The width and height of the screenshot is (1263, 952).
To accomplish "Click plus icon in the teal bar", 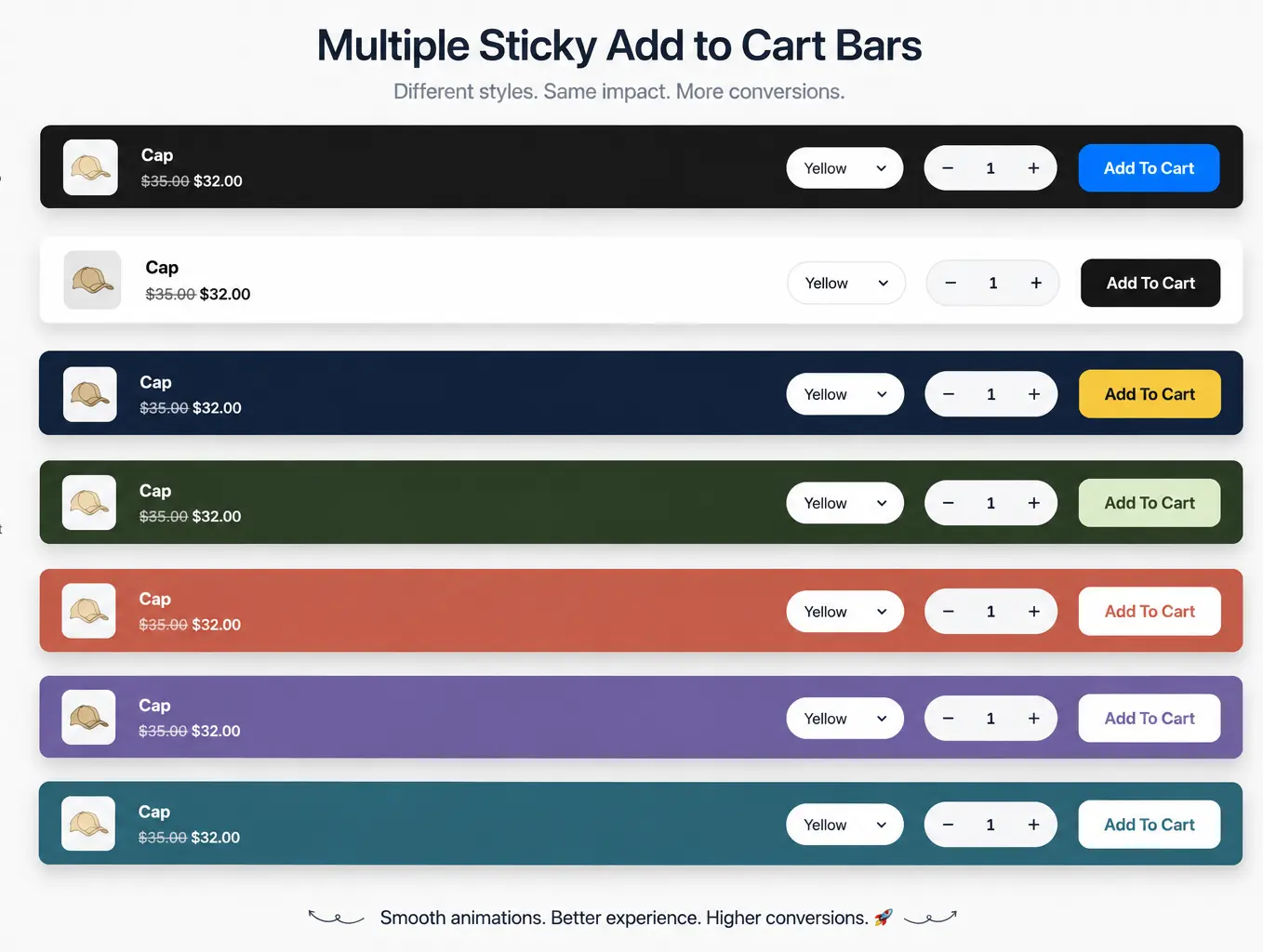I will [1033, 825].
